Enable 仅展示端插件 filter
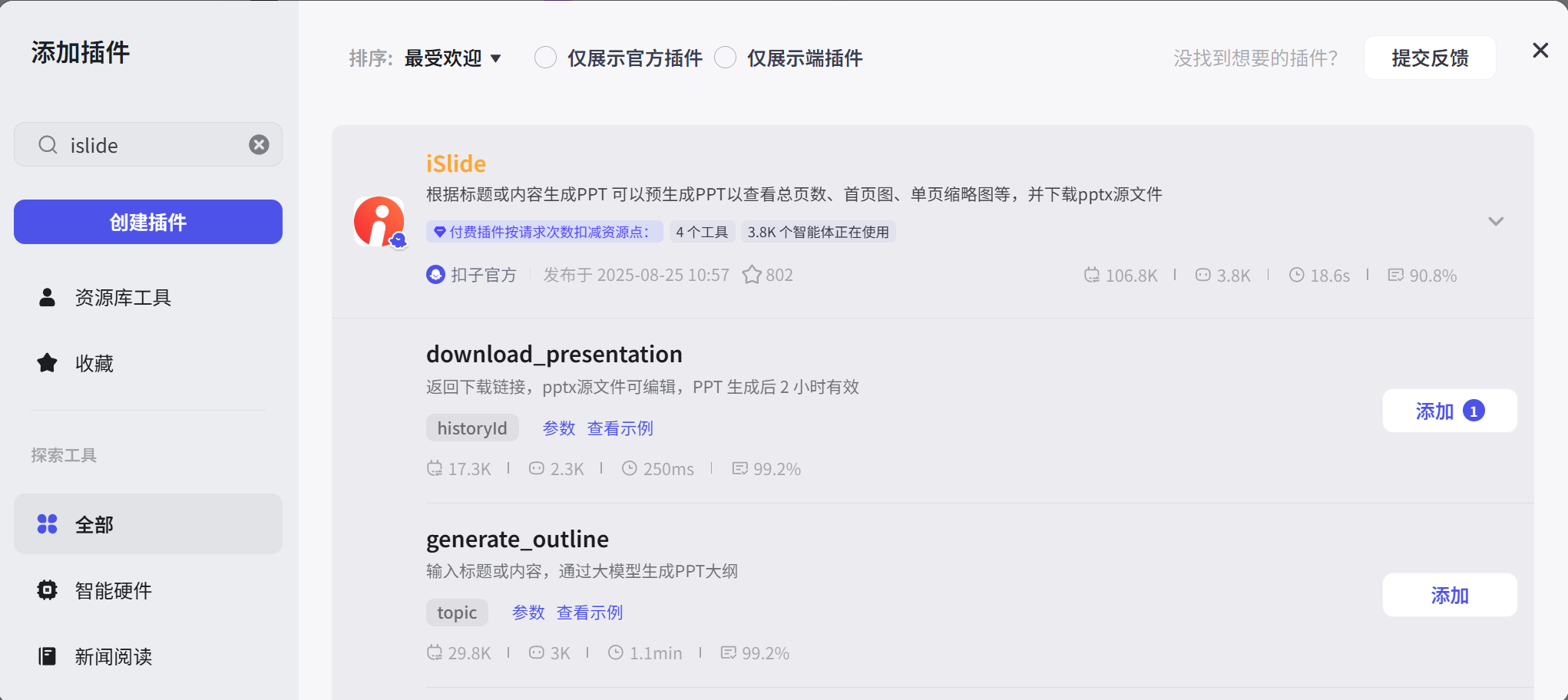The height and width of the screenshot is (700, 1568). click(x=726, y=58)
